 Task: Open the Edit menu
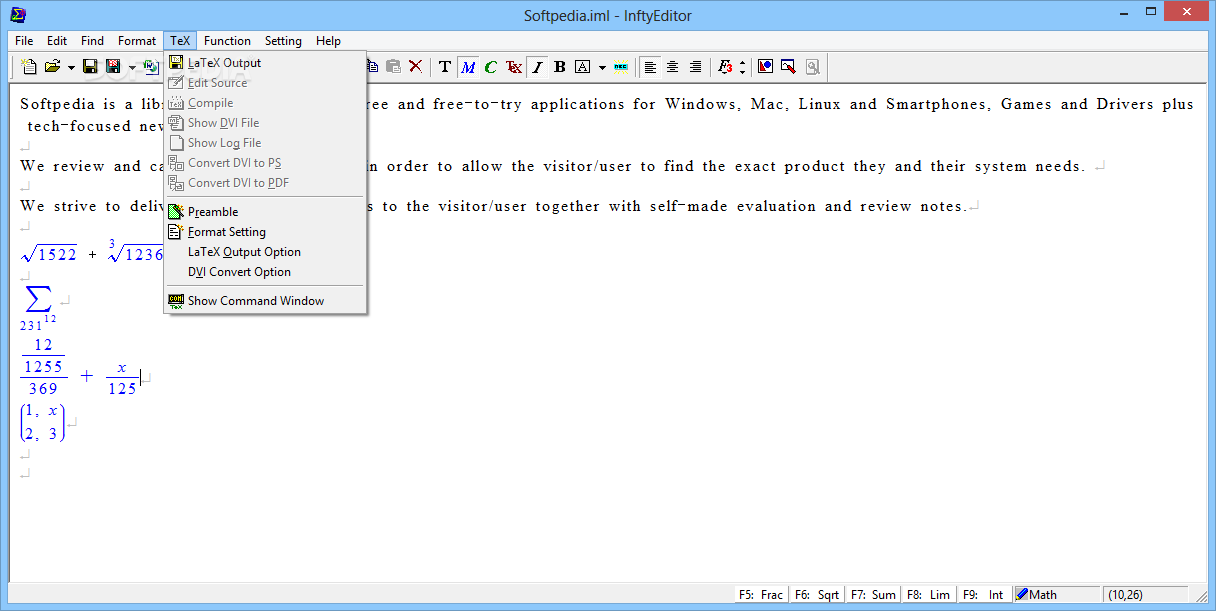click(57, 41)
